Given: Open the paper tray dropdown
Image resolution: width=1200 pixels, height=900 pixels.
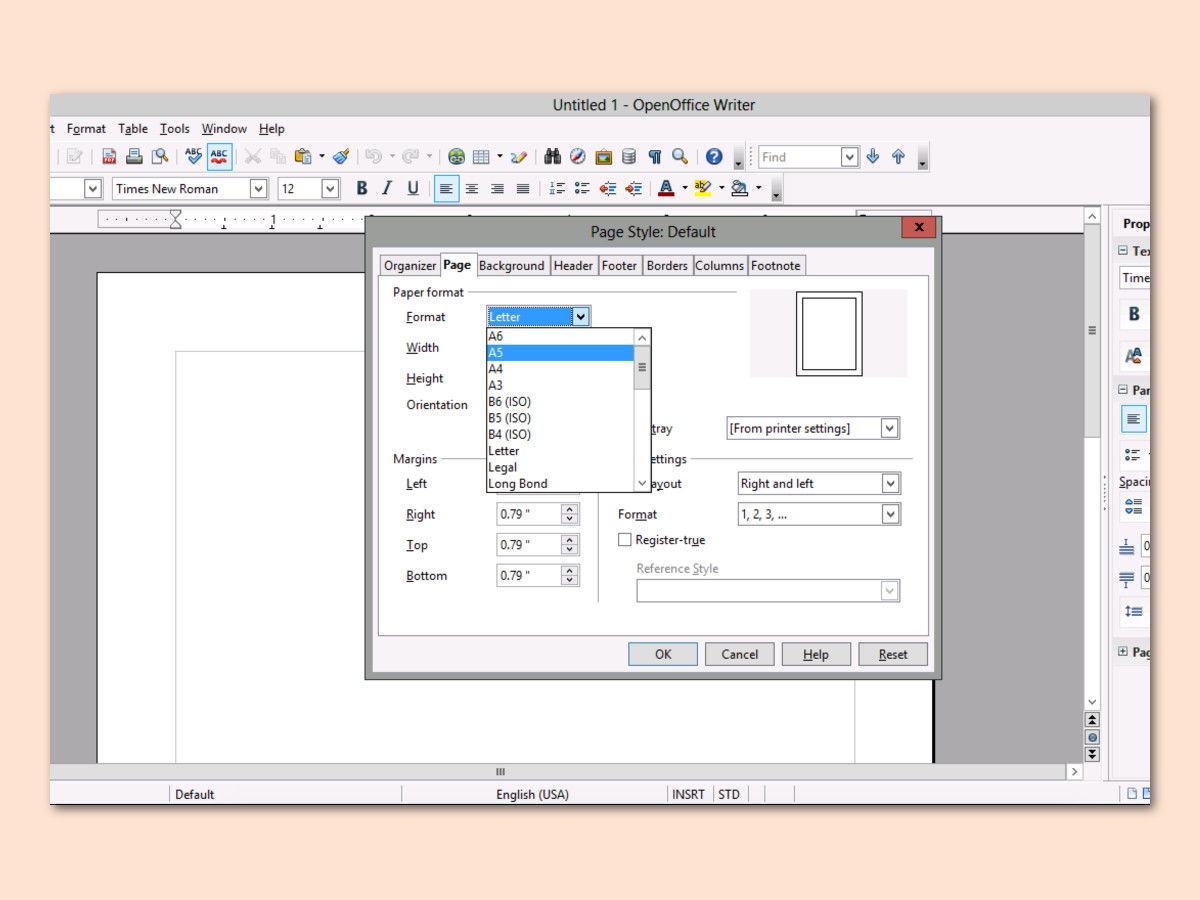Looking at the screenshot, I should click(x=813, y=428).
